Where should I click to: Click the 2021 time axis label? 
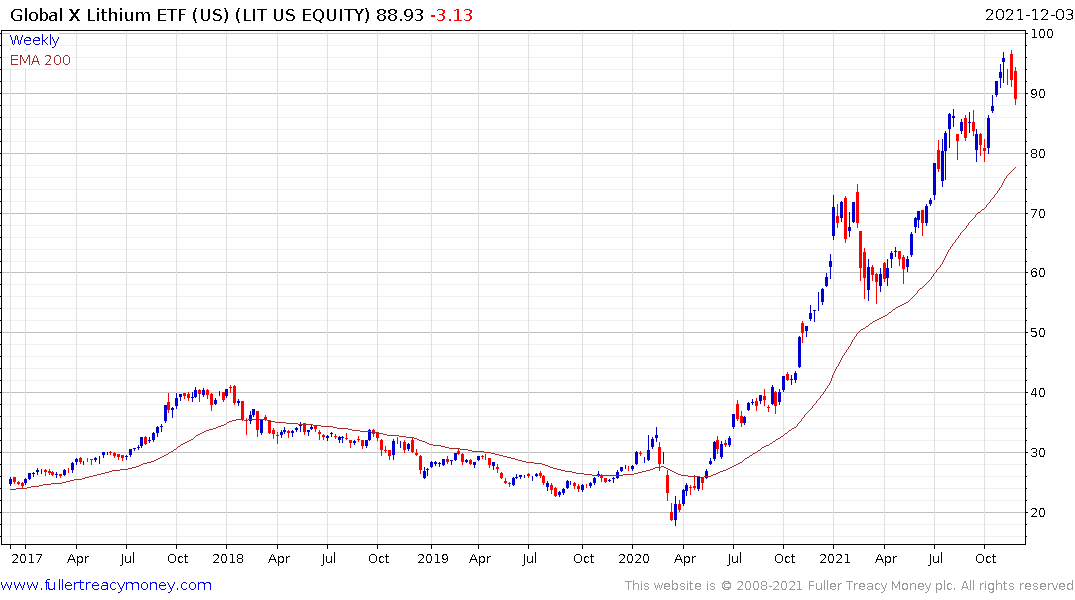[834, 559]
